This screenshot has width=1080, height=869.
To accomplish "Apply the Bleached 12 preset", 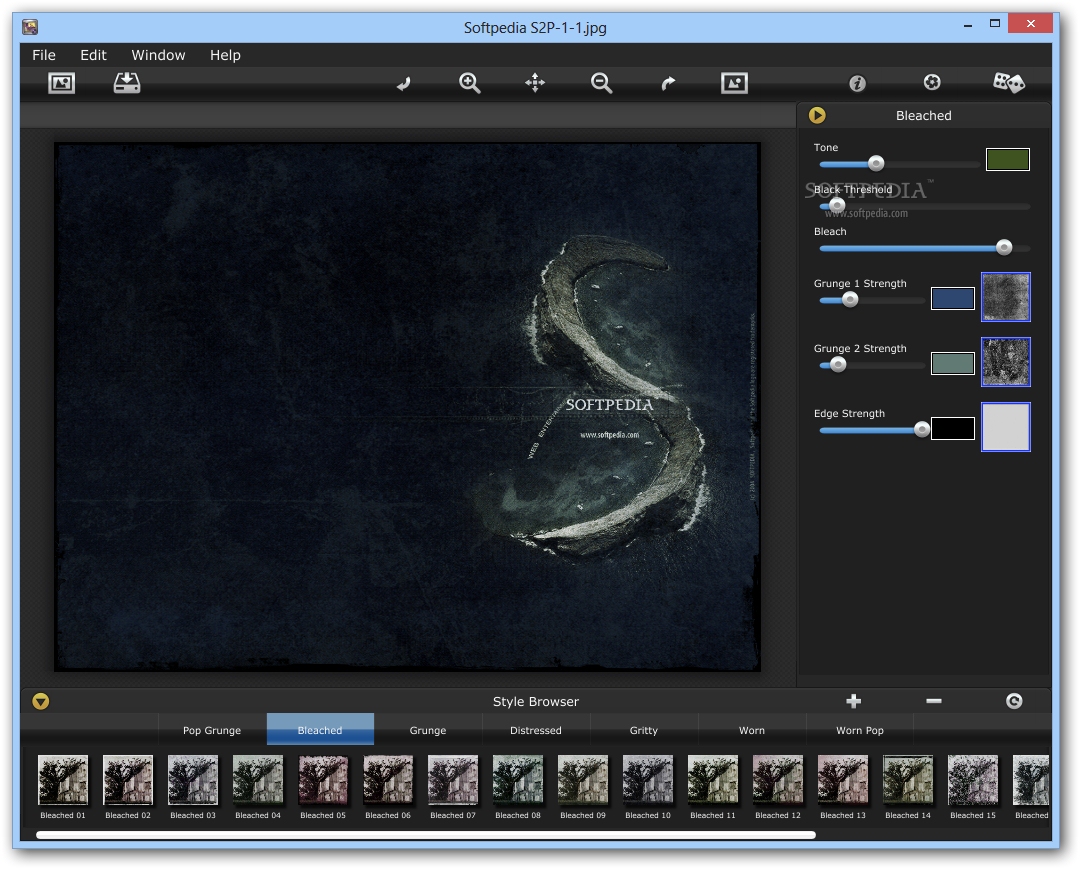I will pyautogui.click(x=778, y=780).
